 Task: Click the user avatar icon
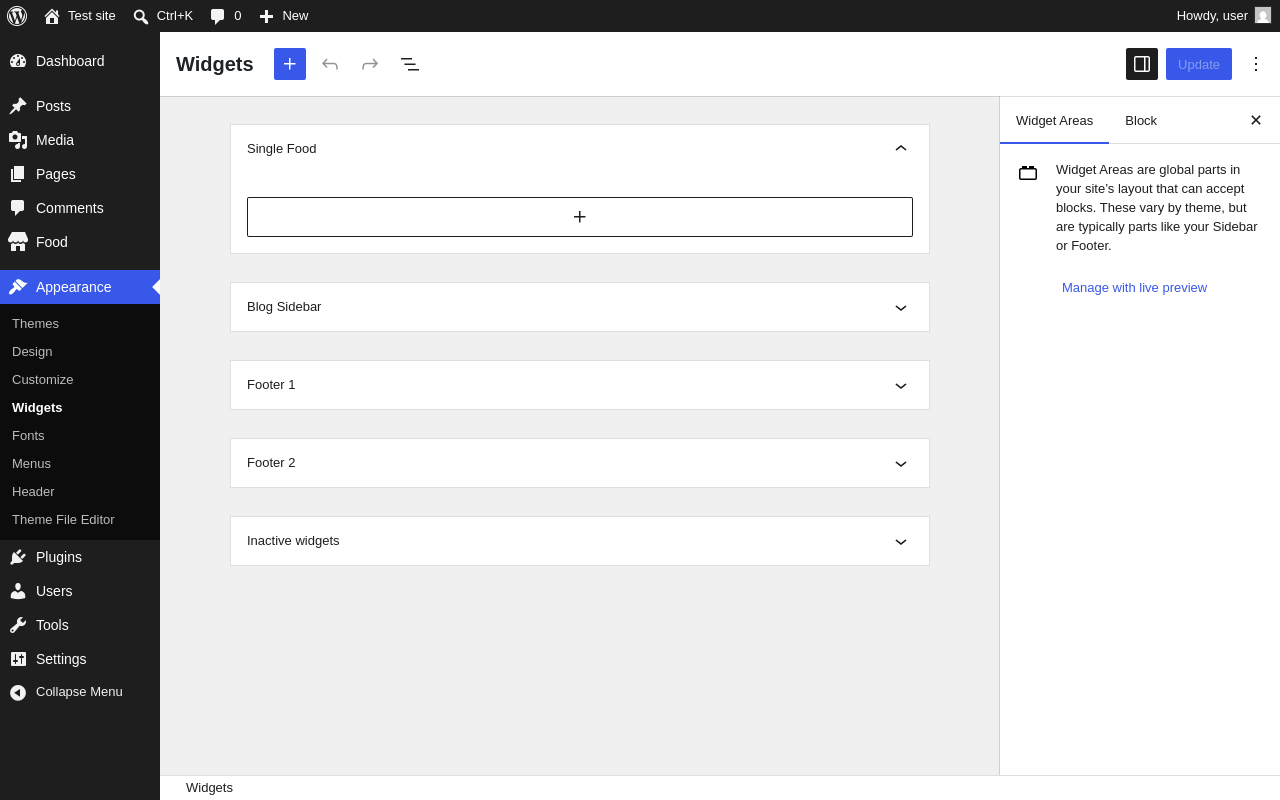point(1263,16)
